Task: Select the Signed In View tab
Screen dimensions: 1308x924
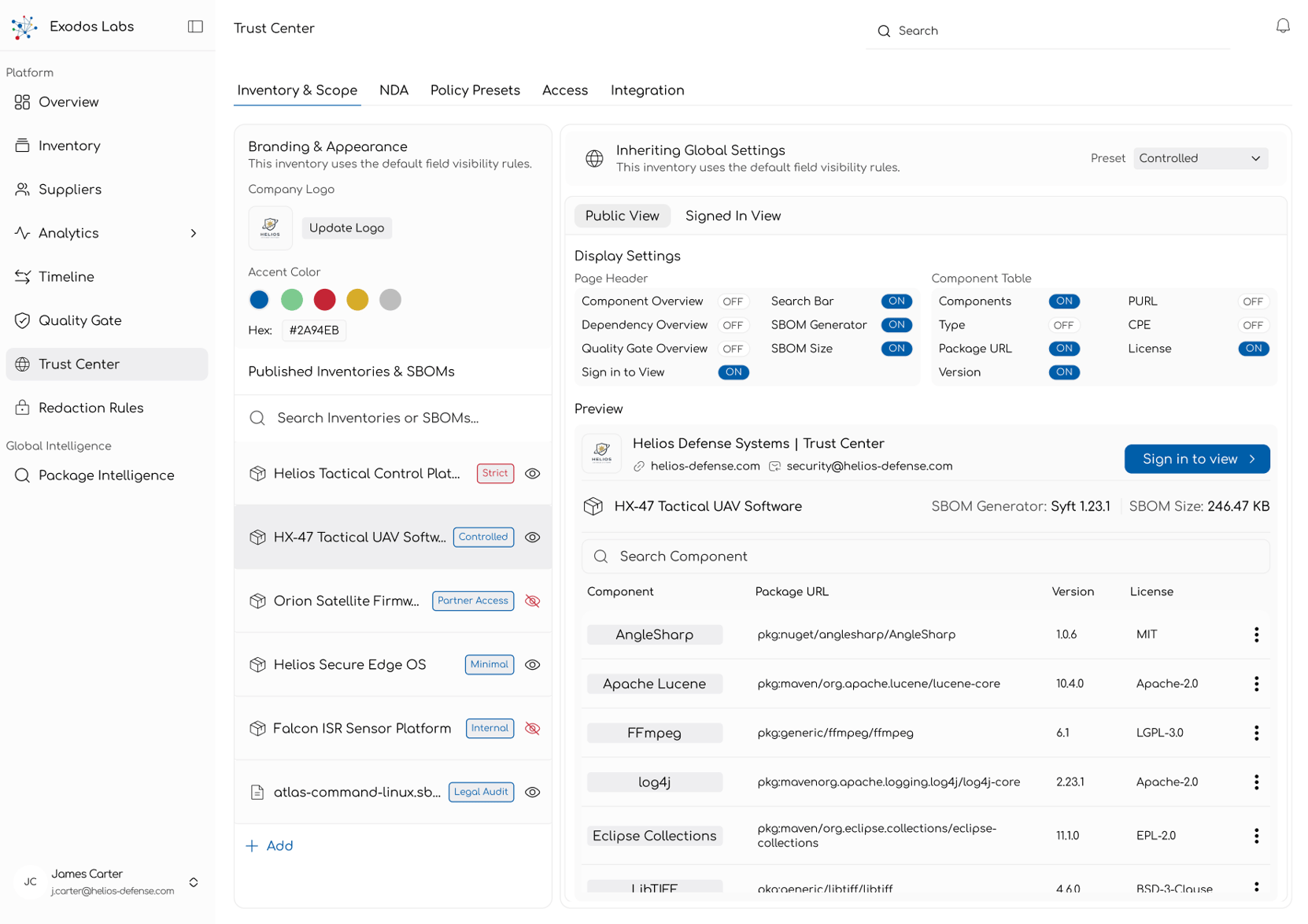Action: pyautogui.click(x=733, y=216)
